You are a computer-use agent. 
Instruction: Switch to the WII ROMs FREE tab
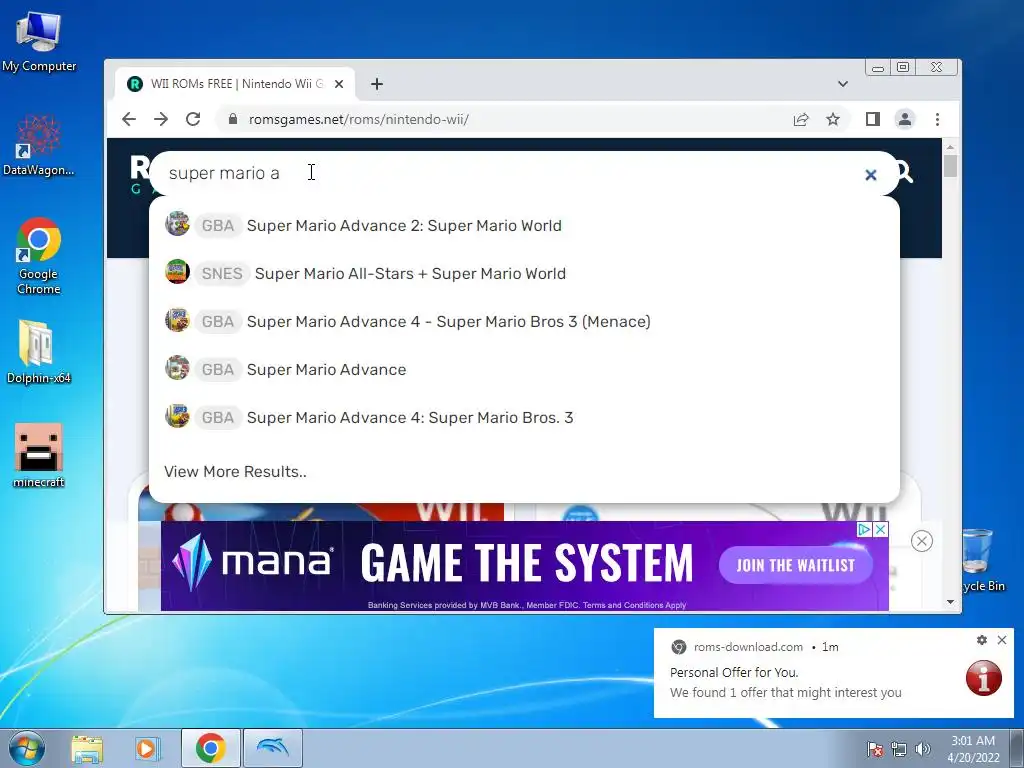(x=236, y=84)
